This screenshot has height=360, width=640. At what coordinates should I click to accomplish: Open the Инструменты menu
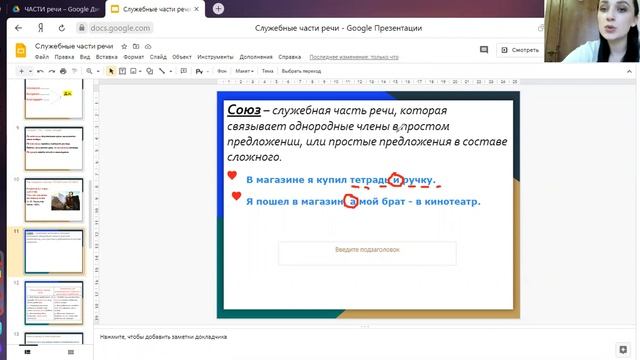[215, 57]
